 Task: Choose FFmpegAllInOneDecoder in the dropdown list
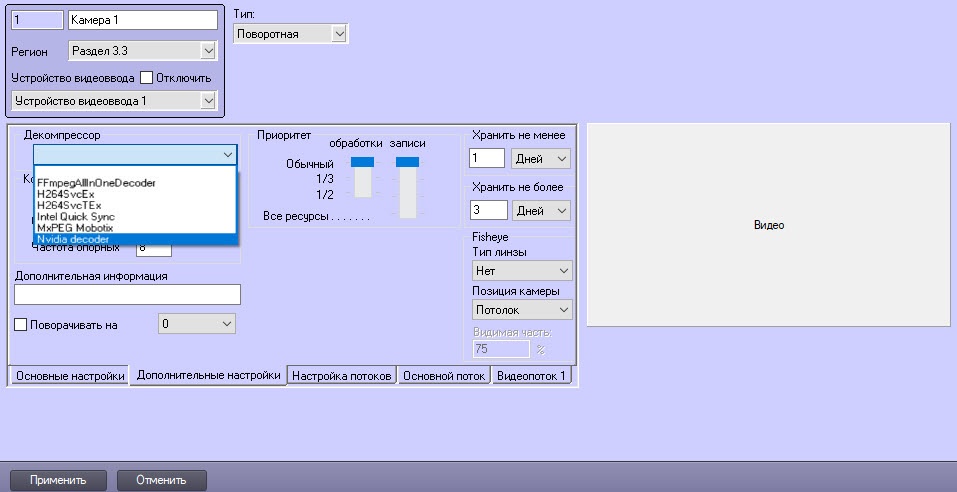[x=95, y=183]
